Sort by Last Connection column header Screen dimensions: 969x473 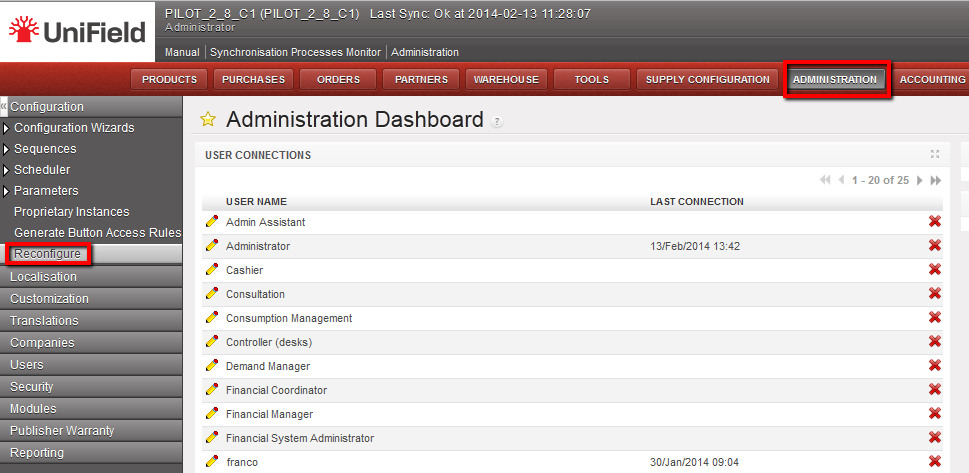click(x=696, y=201)
